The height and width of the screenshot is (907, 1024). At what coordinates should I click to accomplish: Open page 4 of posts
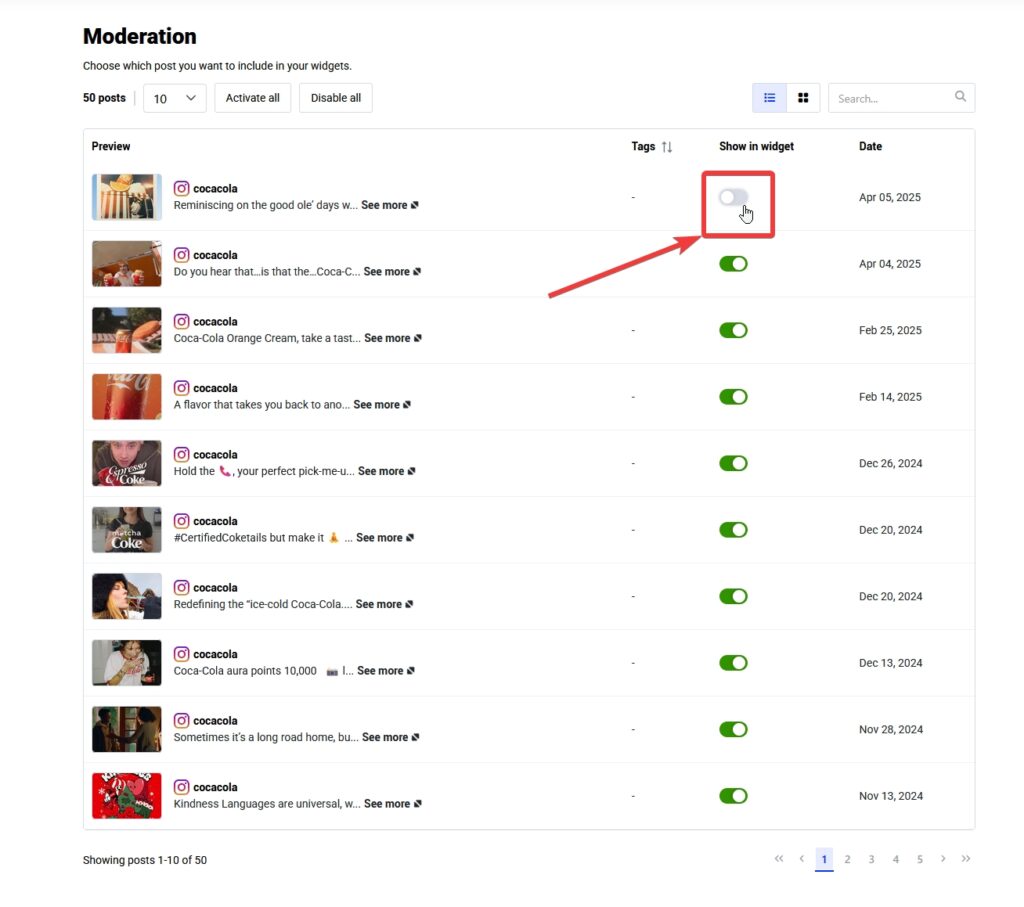895,859
